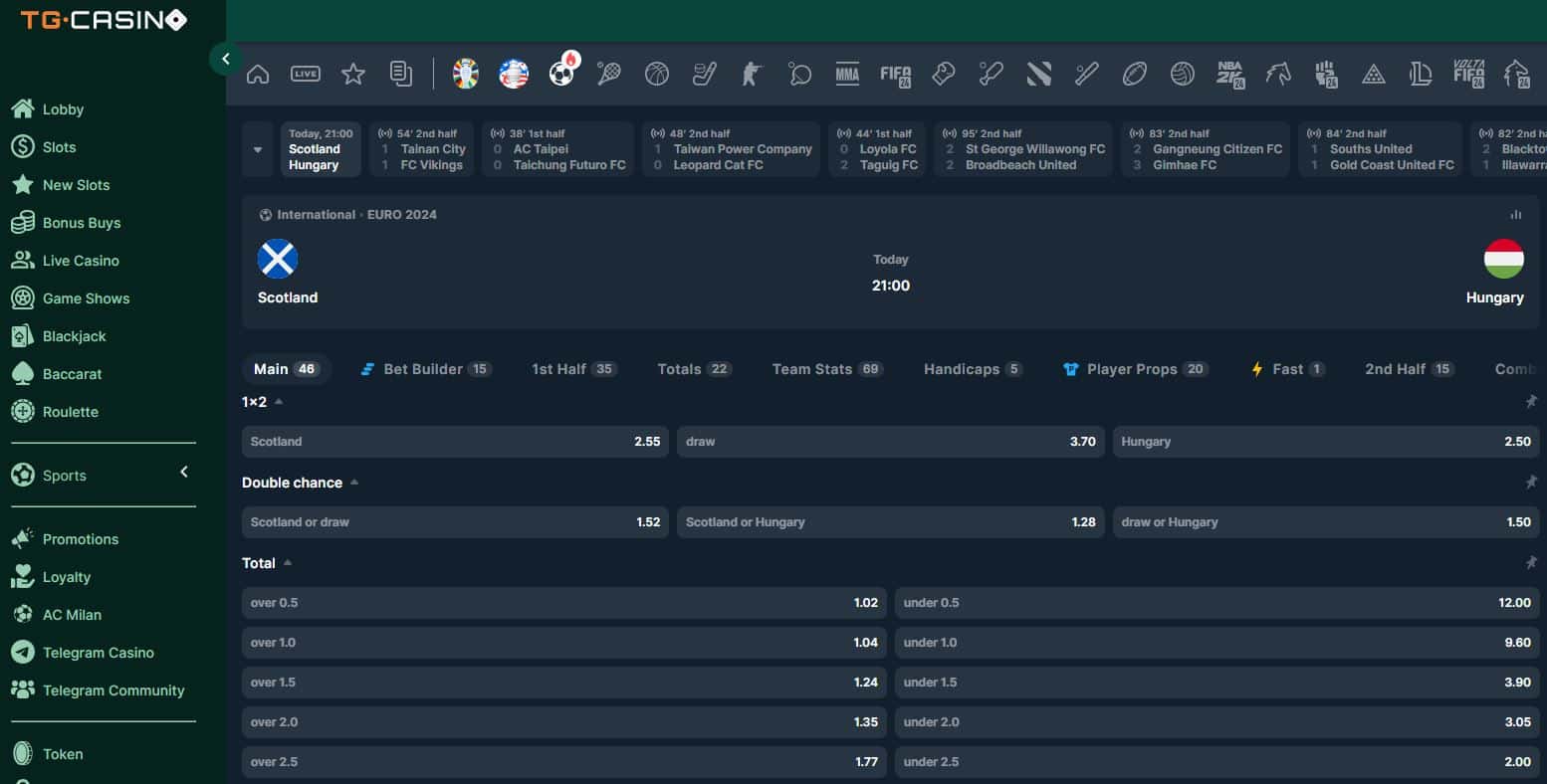
Task: Open the Team Stats tab
Action: coord(826,369)
